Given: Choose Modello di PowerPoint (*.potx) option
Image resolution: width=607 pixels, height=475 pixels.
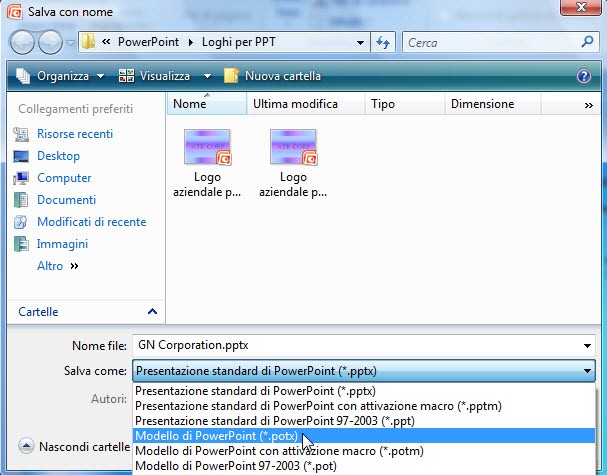Looking at the screenshot, I should pyautogui.click(x=216, y=436).
